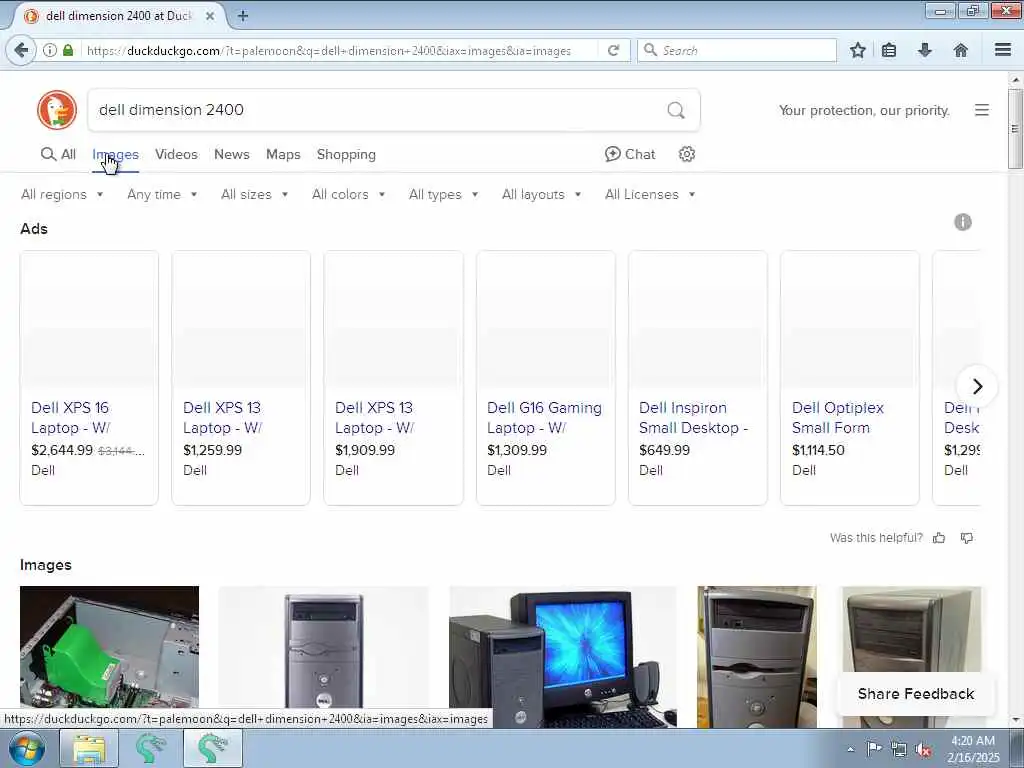Open a new tab with plus button
1024x768 pixels.
pos(243,16)
